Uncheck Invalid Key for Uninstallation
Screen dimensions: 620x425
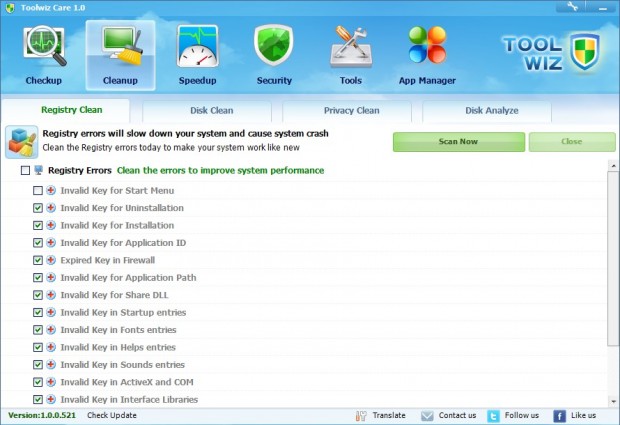coord(38,208)
